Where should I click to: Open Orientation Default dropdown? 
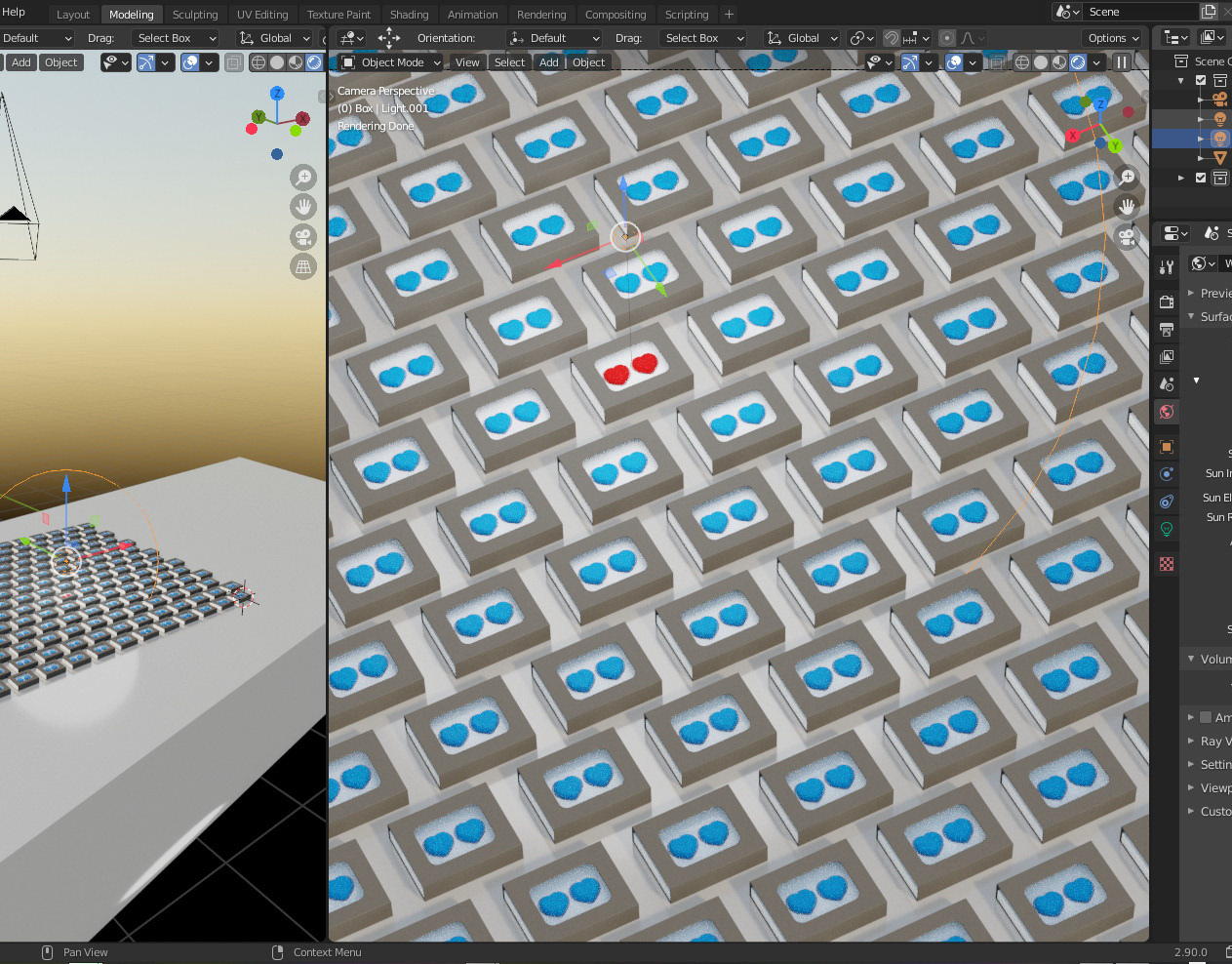coord(554,38)
